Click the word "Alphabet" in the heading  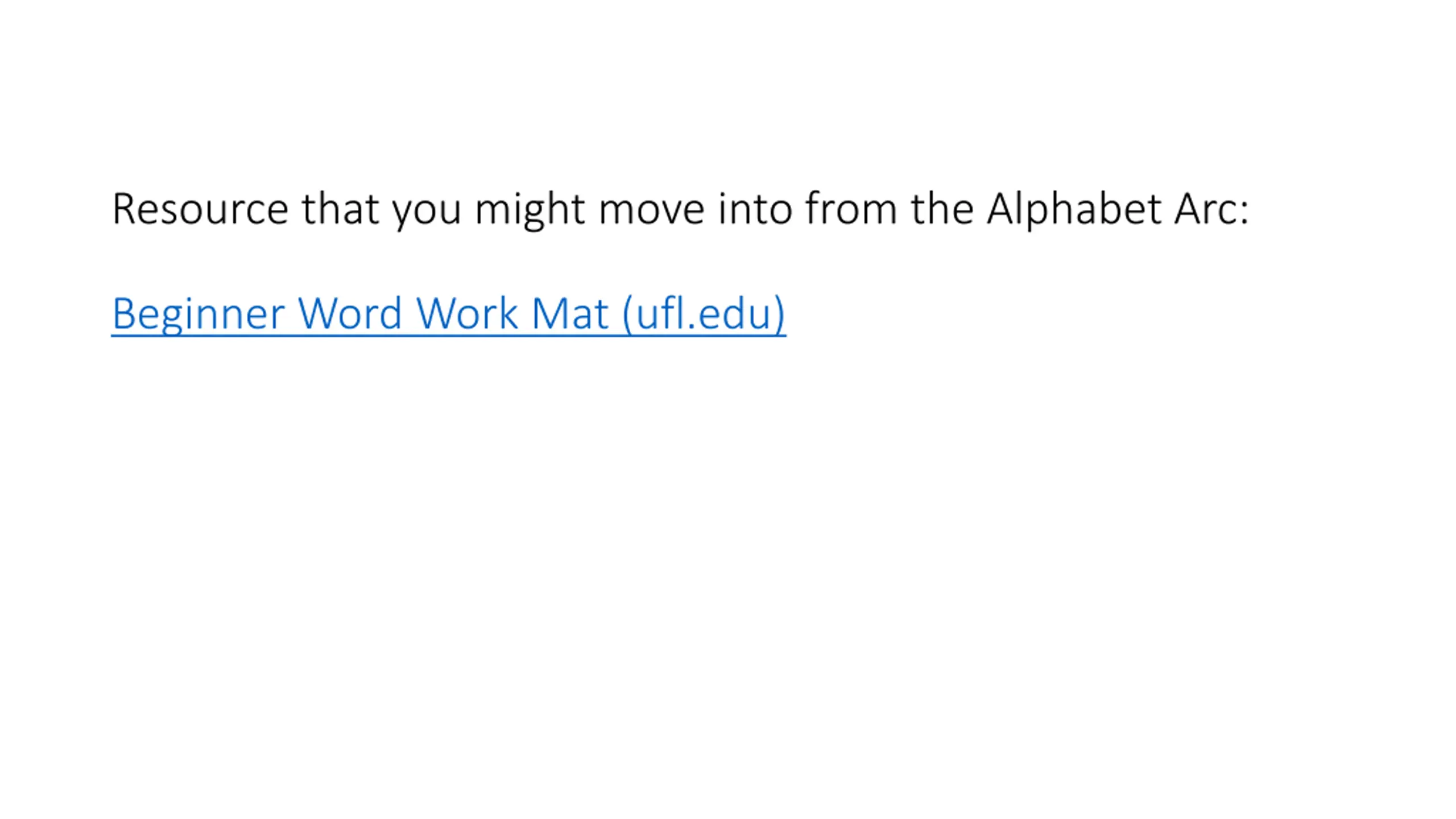pos(1074,209)
